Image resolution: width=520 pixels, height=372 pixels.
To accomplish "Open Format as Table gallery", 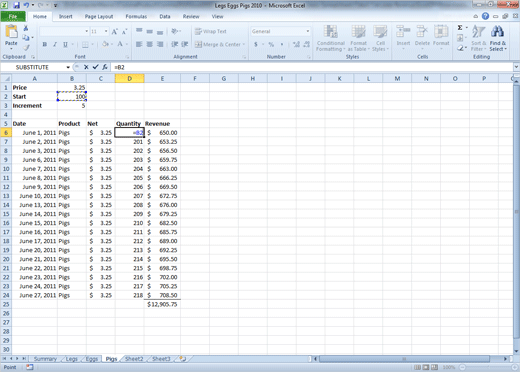I will (x=359, y=38).
